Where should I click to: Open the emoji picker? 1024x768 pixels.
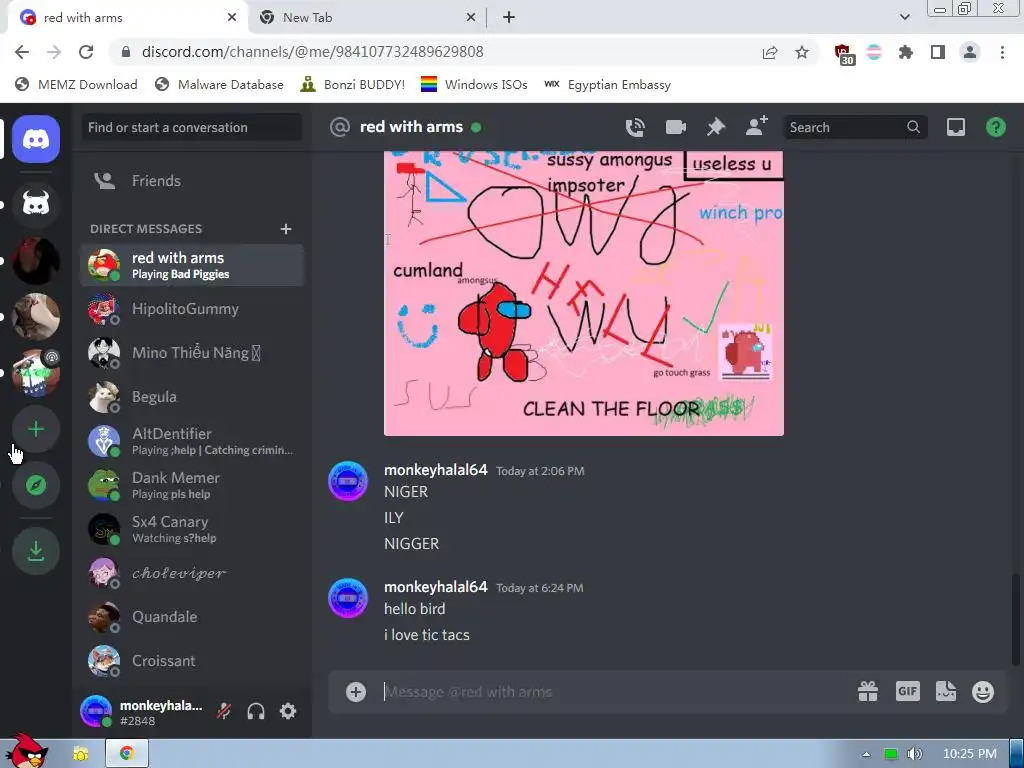[983, 692]
